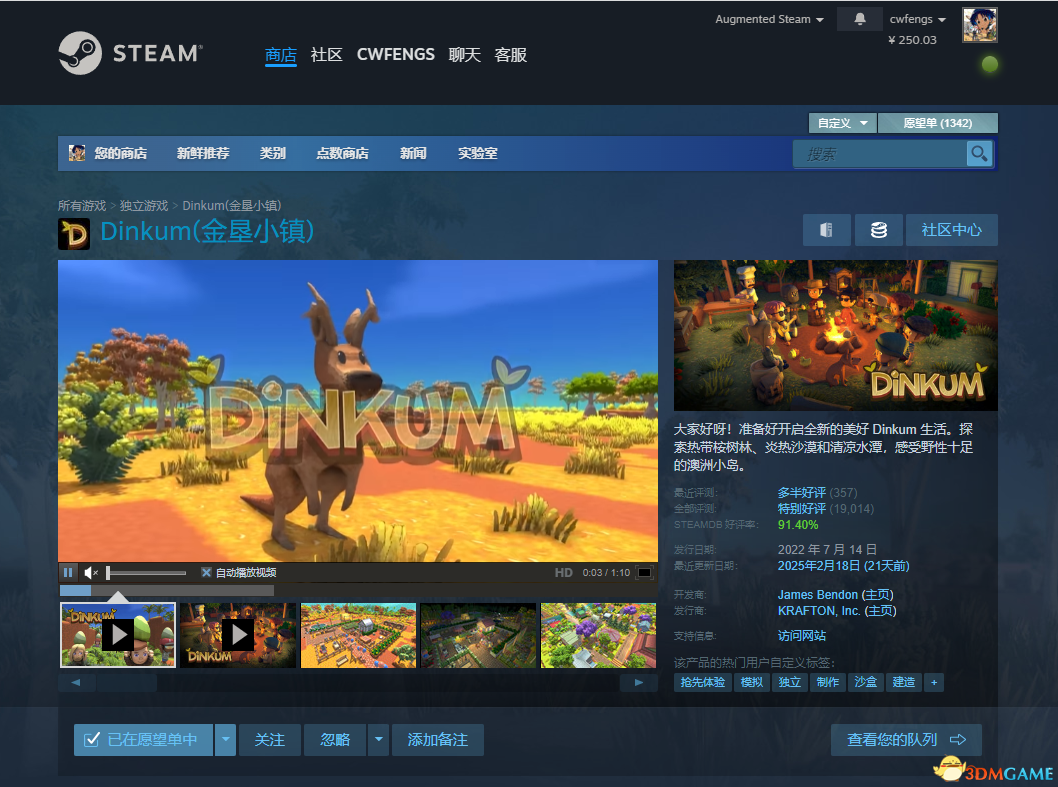1058x787 pixels.
Task: Click the 关注 follow button
Action: (x=270, y=740)
